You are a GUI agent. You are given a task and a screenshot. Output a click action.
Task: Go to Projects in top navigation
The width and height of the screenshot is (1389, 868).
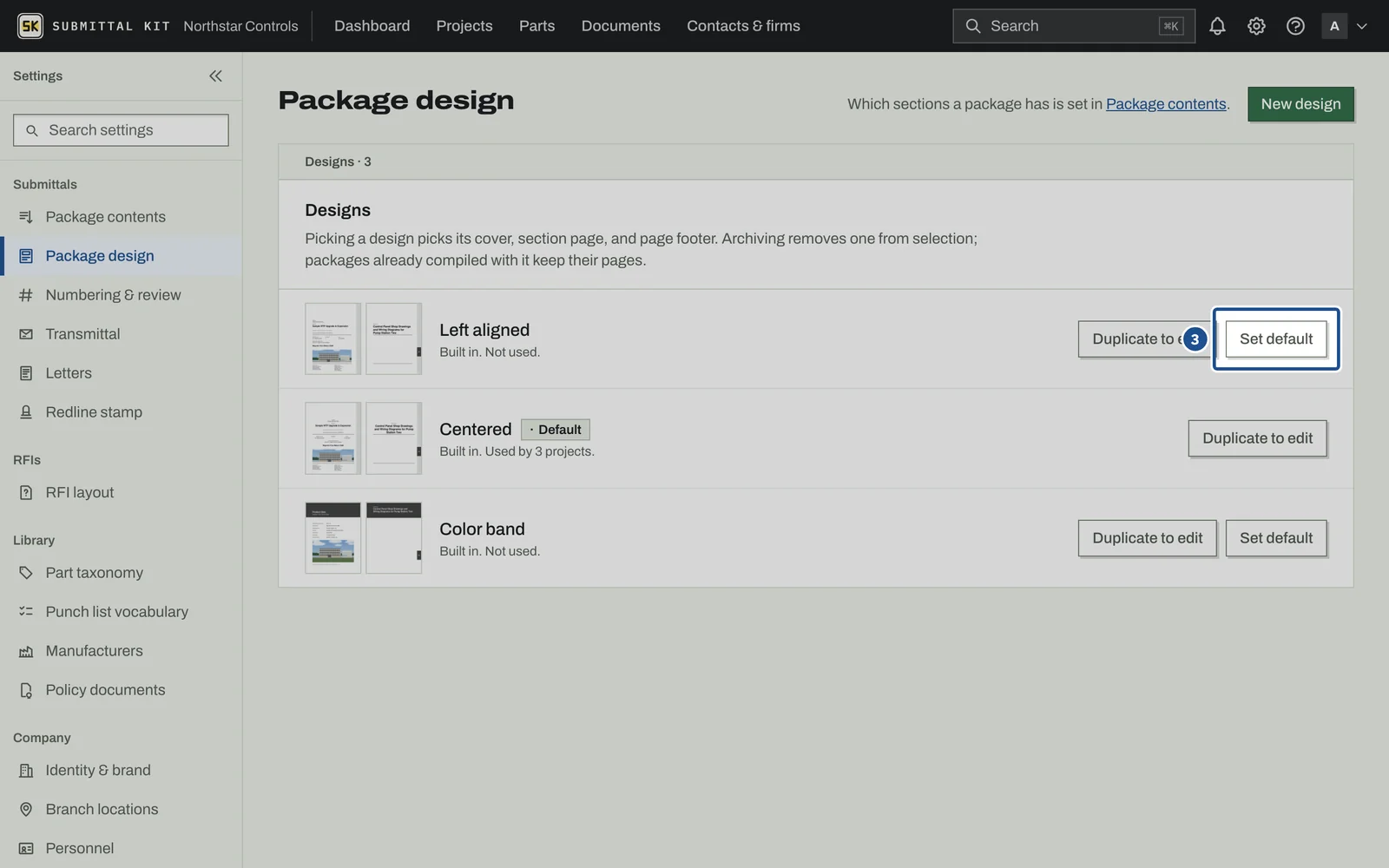pyautogui.click(x=464, y=26)
